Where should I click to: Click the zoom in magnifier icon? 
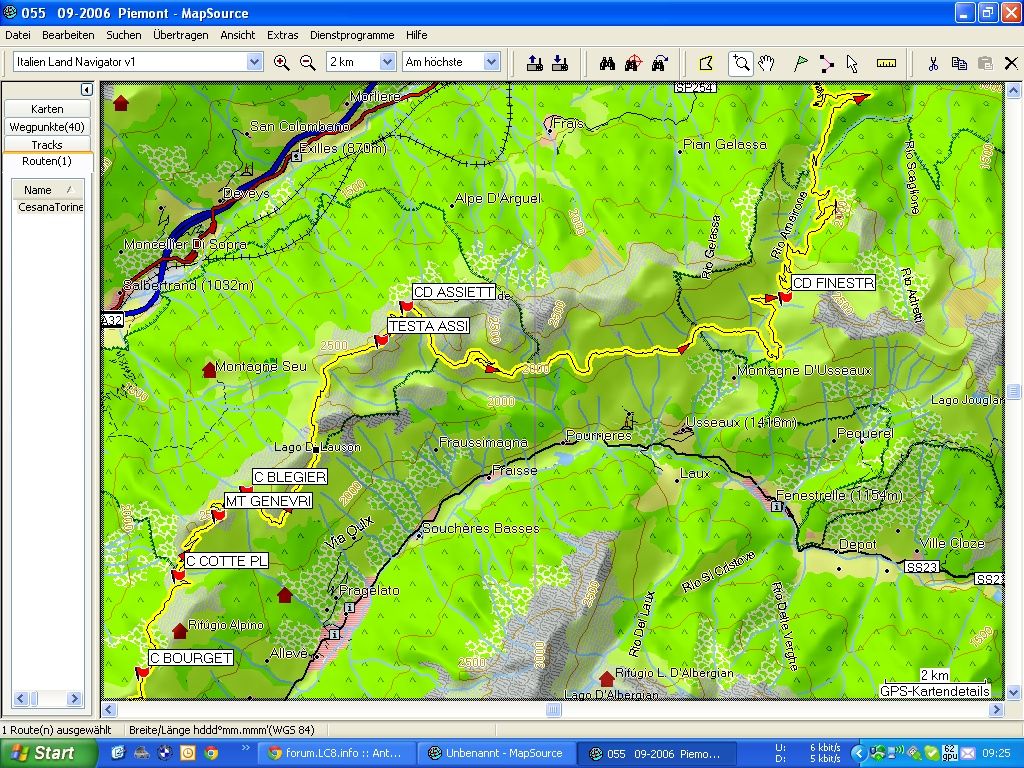coord(282,62)
